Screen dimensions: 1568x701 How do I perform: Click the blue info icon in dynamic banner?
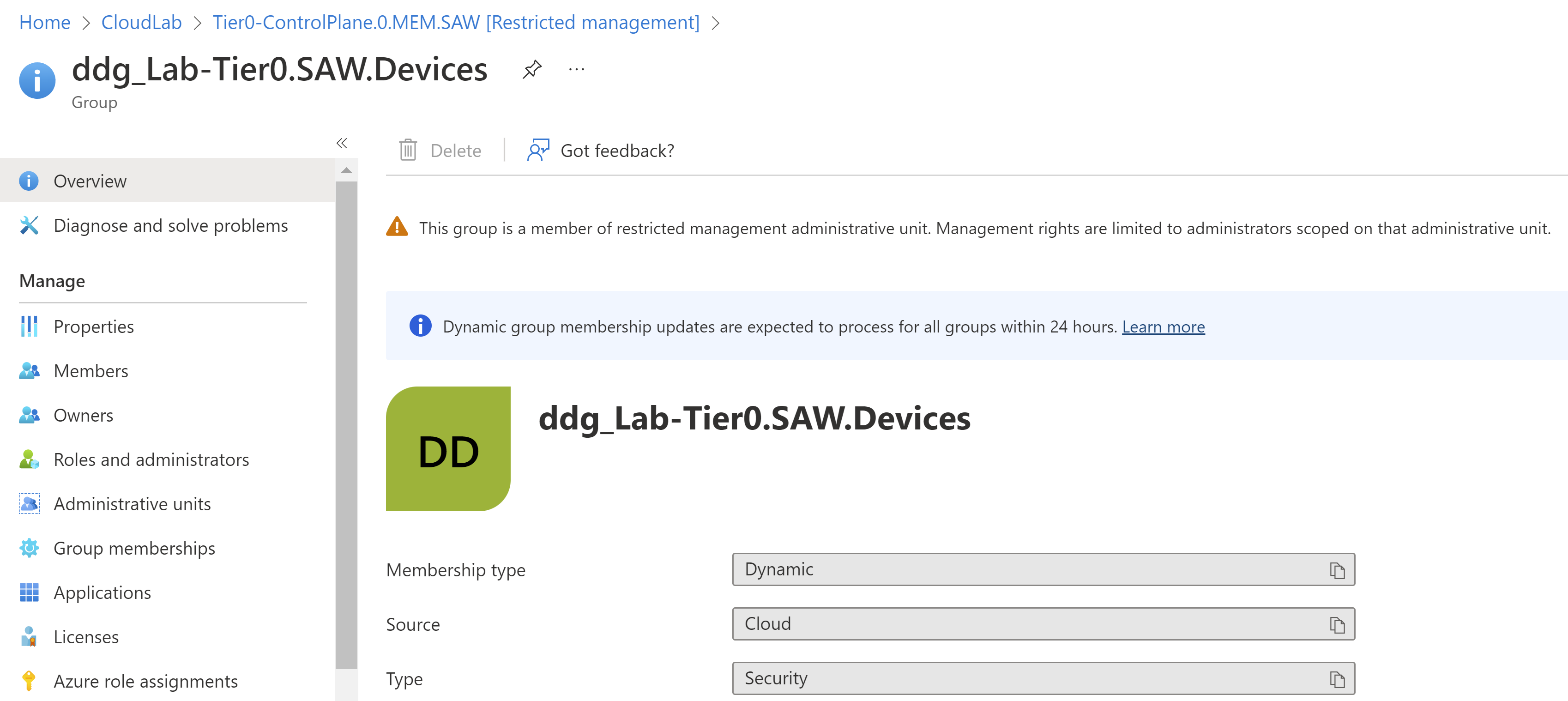(420, 326)
